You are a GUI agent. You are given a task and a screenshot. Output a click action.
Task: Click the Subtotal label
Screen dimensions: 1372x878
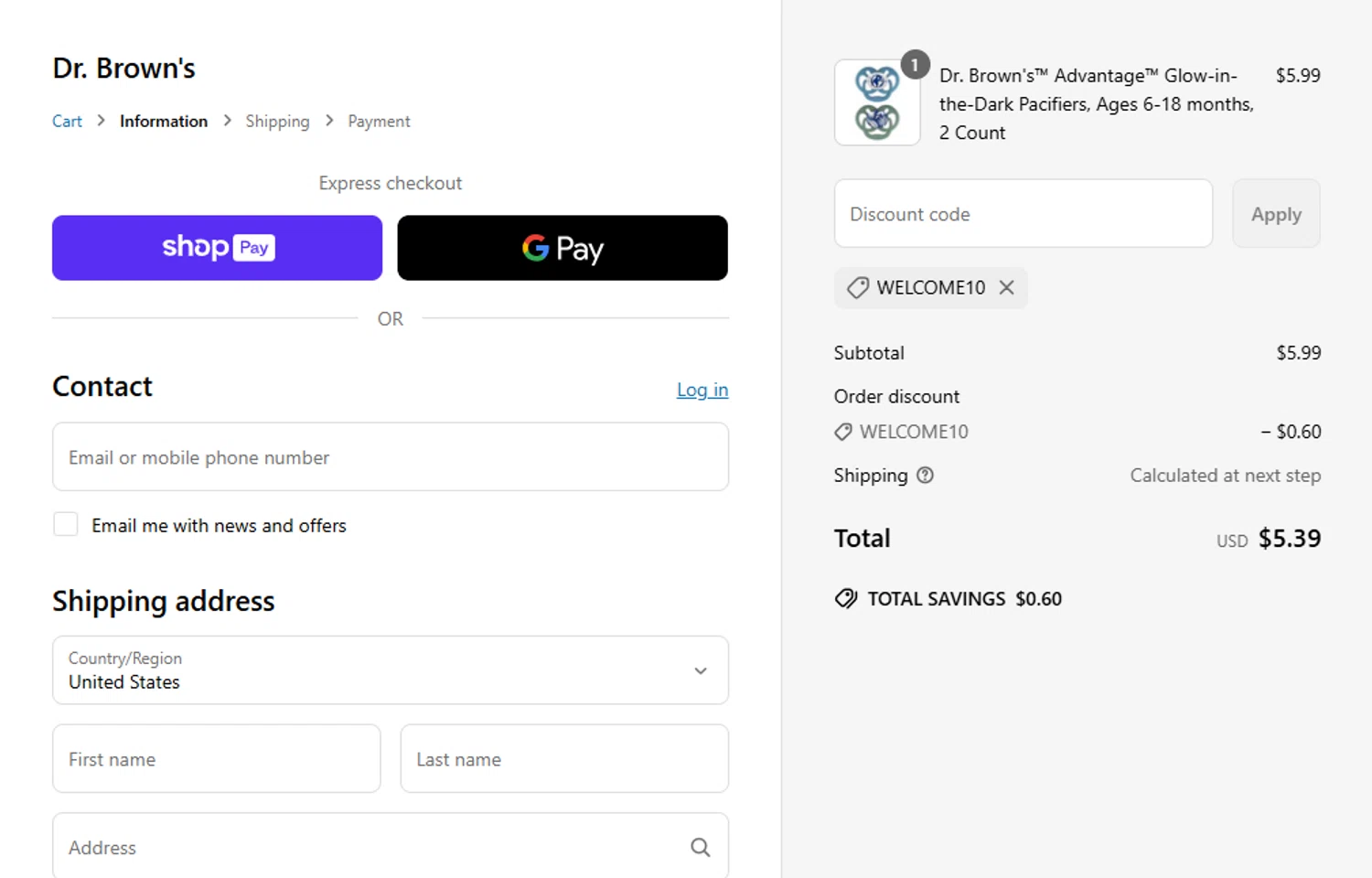click(869, 353)
